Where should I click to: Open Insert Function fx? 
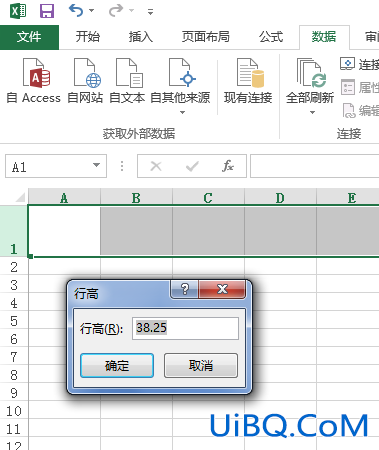[x=228, y=166]
